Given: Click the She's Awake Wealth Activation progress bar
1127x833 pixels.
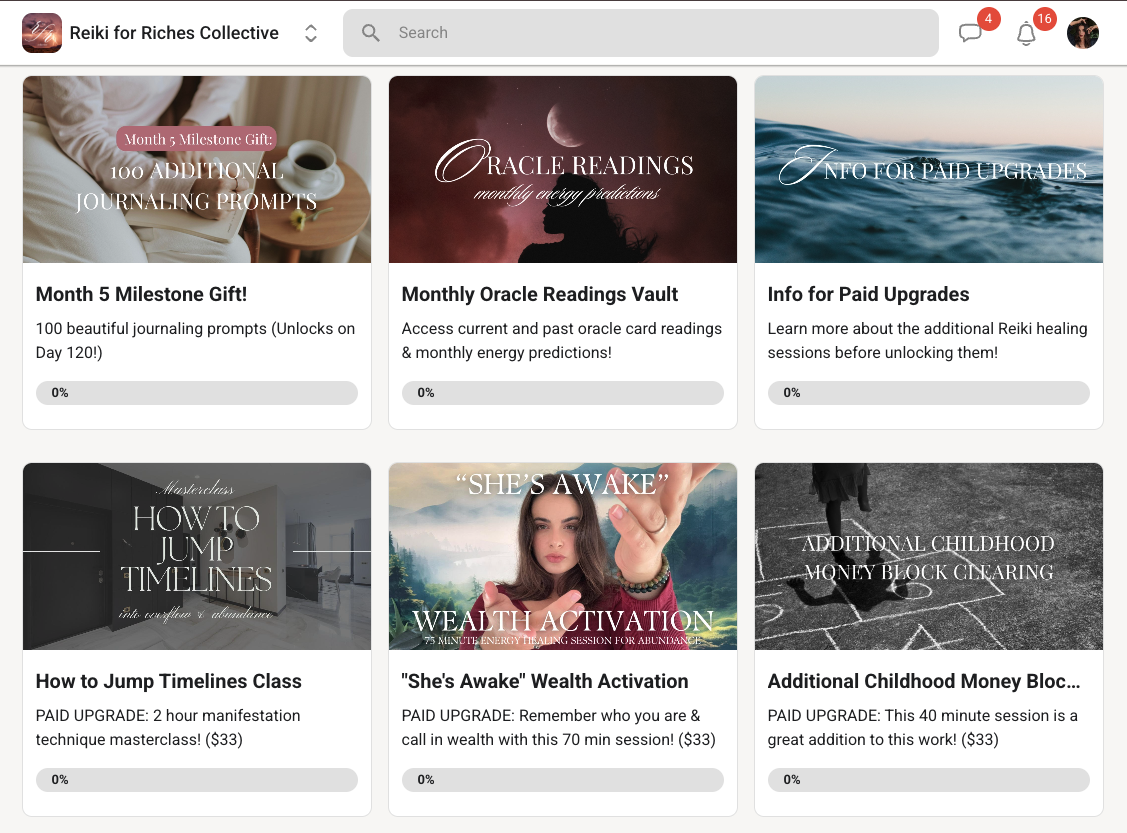Looking at the screenshot, I should click(563, 779).
